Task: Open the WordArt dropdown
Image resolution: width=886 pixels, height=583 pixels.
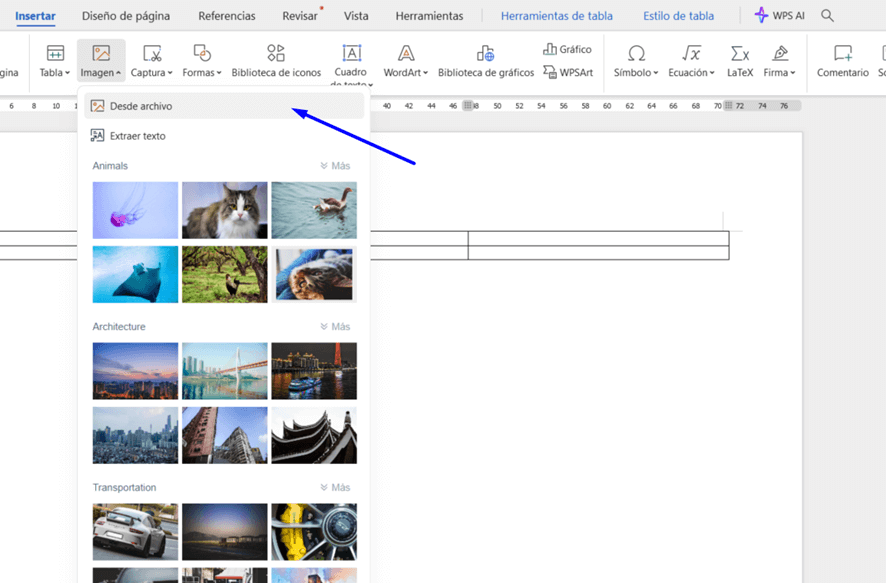Action: pos(406,72)
